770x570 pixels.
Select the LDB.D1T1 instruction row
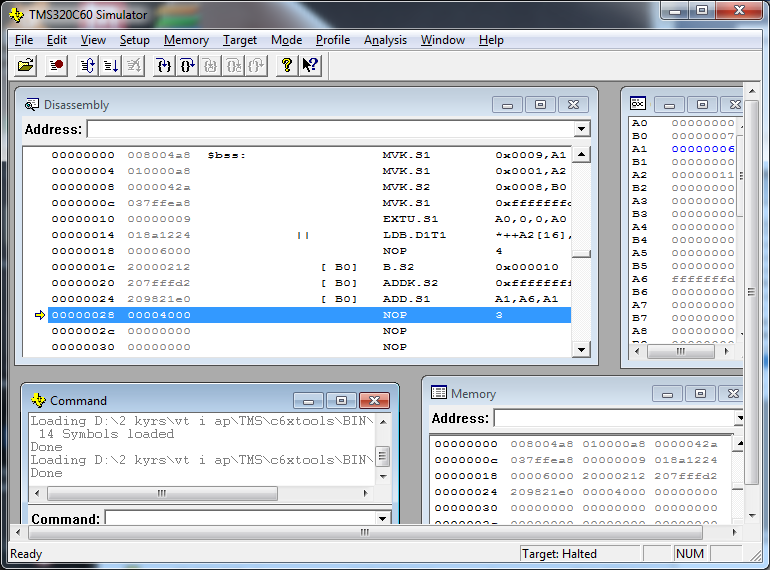(309, 235)
